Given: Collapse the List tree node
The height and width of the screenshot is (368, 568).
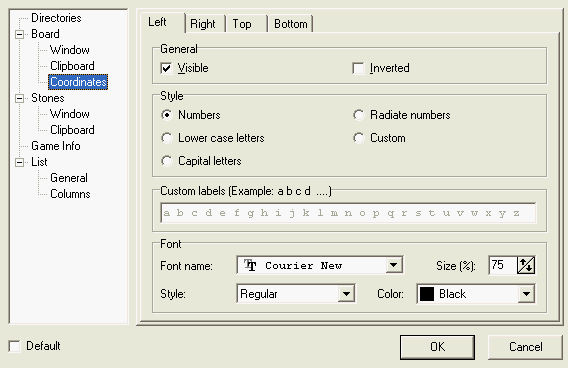Looking at the screenshot, I should [x=20, y=162].
